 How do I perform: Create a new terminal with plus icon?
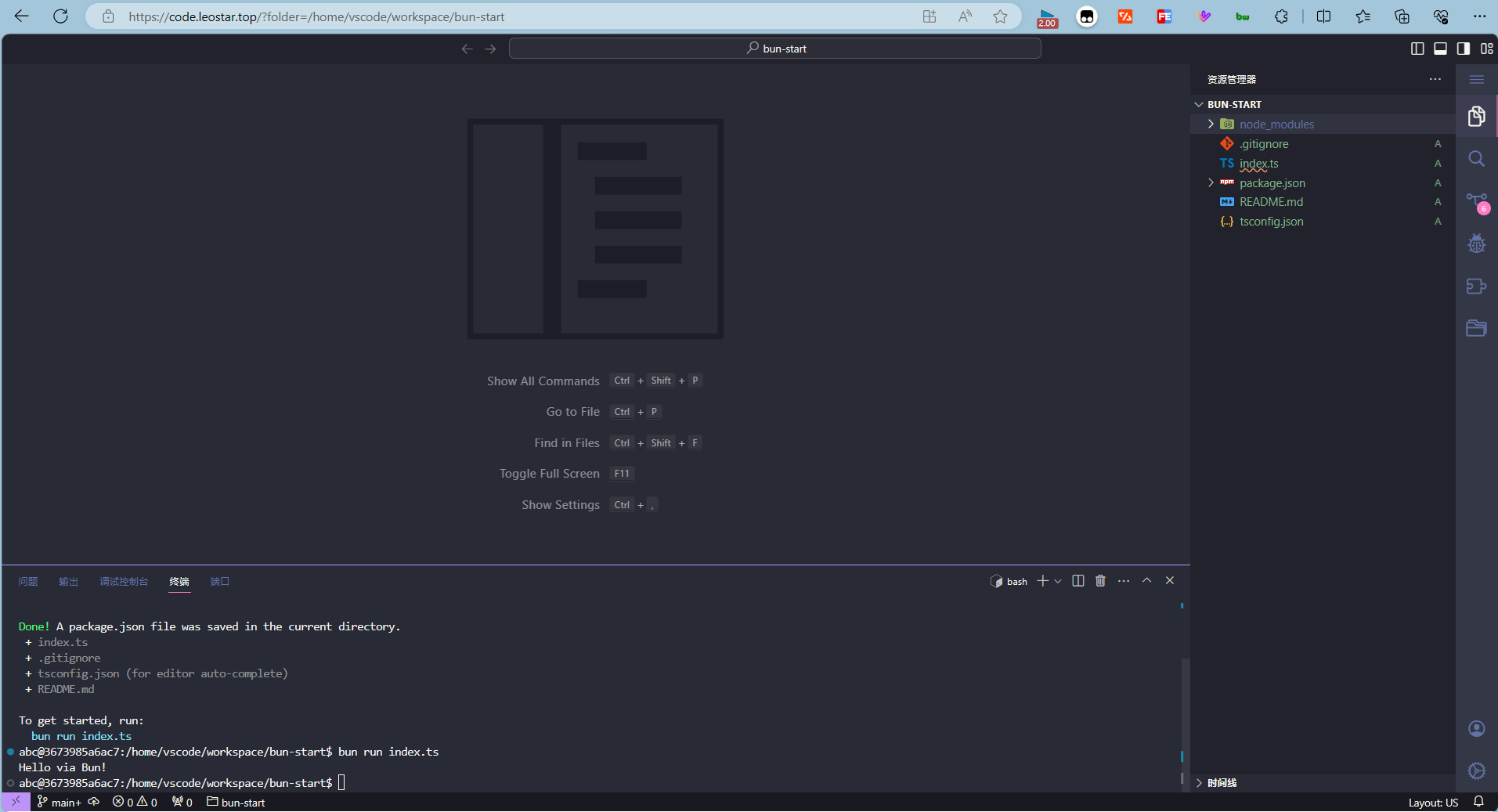point(1042,580)
